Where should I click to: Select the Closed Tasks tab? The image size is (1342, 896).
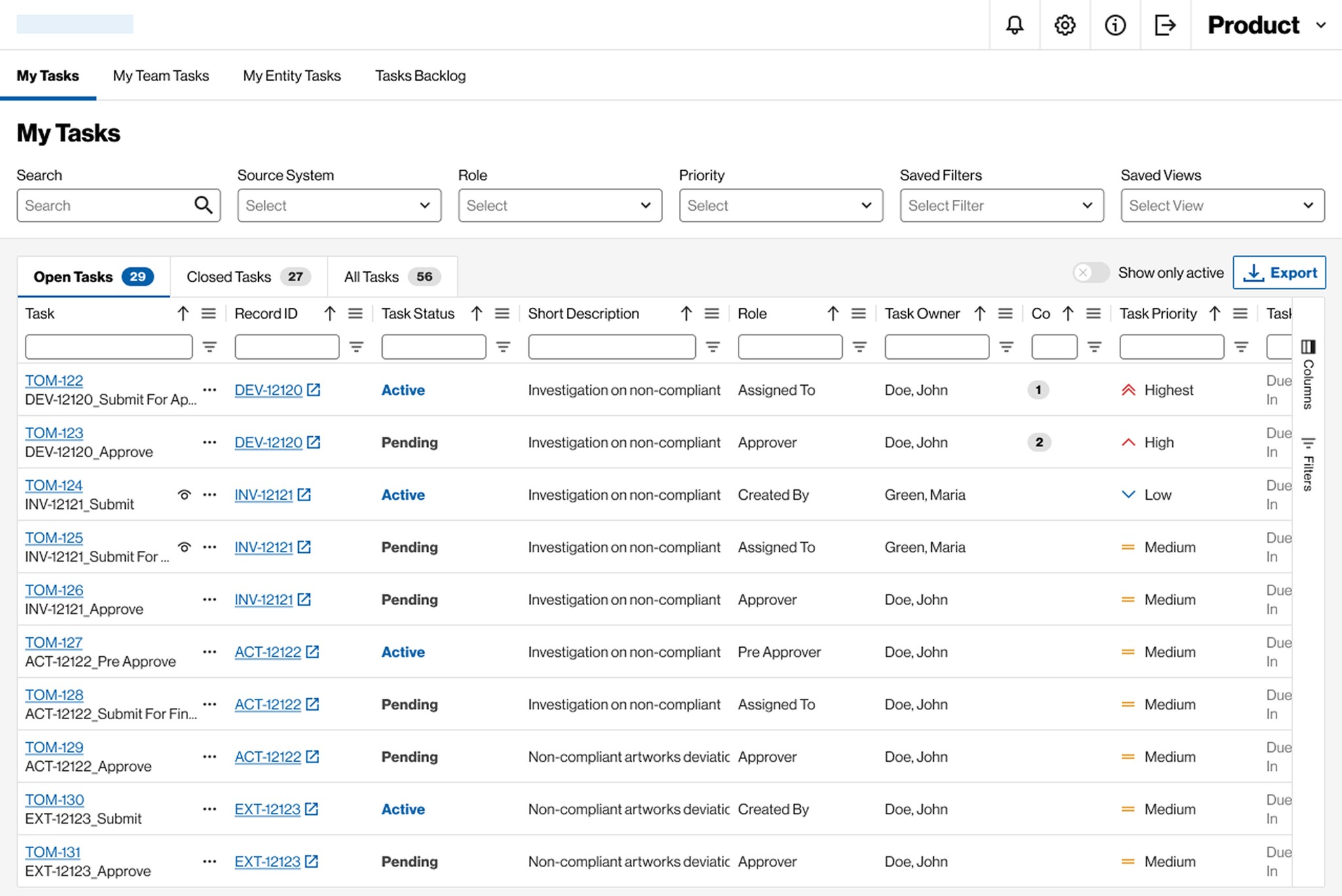click(248, 277)
